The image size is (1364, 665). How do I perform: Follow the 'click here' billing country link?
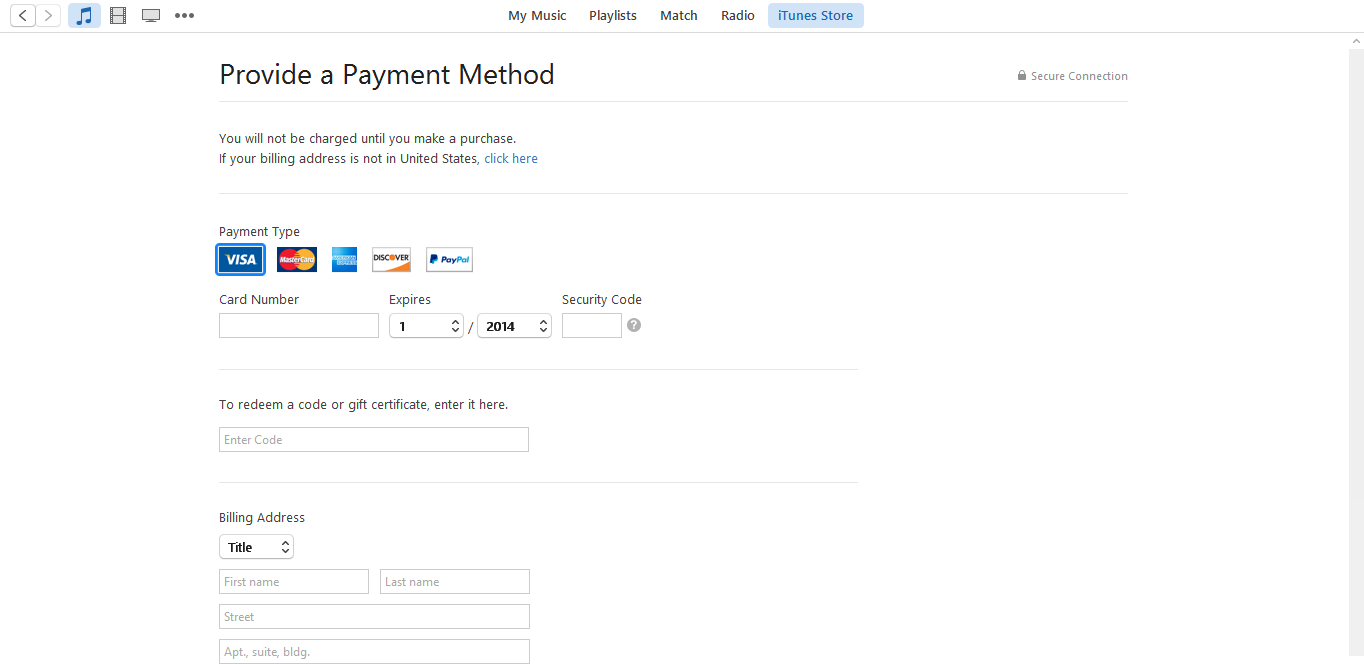pos(511,158)
